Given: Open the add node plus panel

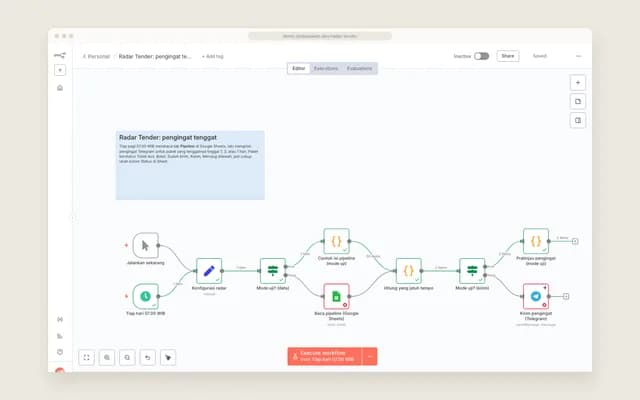Looking at the screenshot, I should [x=578, y=82].
